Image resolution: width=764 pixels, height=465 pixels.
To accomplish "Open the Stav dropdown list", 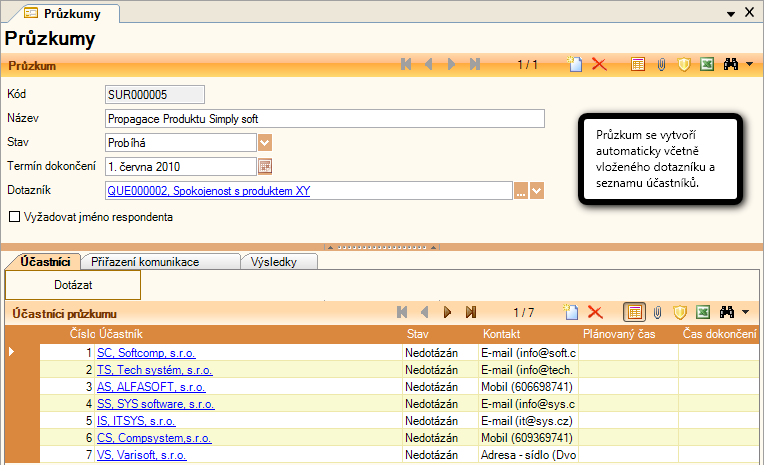I will click(x=265, y=143).
